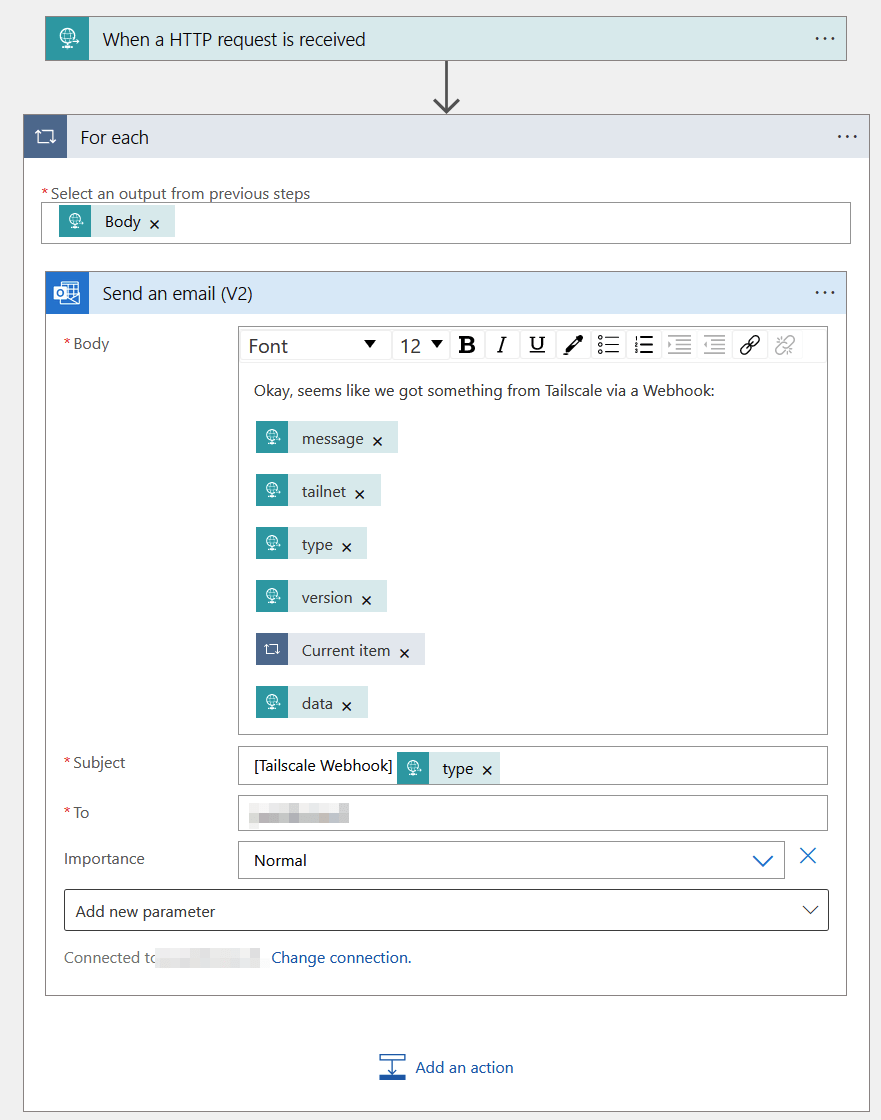Image resolution: width=881 pixels, height=1120 pixels.
Task: Remove the type token from Subject
Action: 487,770
